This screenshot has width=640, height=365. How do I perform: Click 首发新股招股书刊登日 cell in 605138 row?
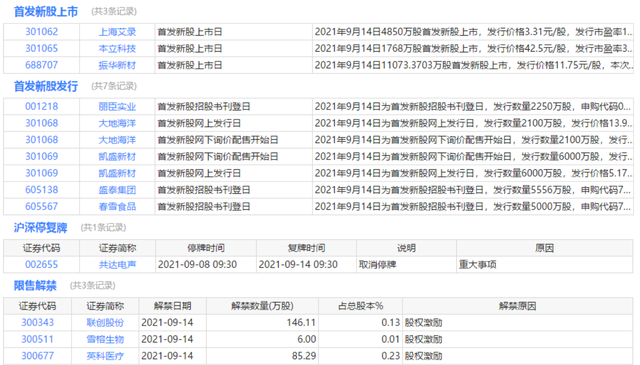coord(233,190)
